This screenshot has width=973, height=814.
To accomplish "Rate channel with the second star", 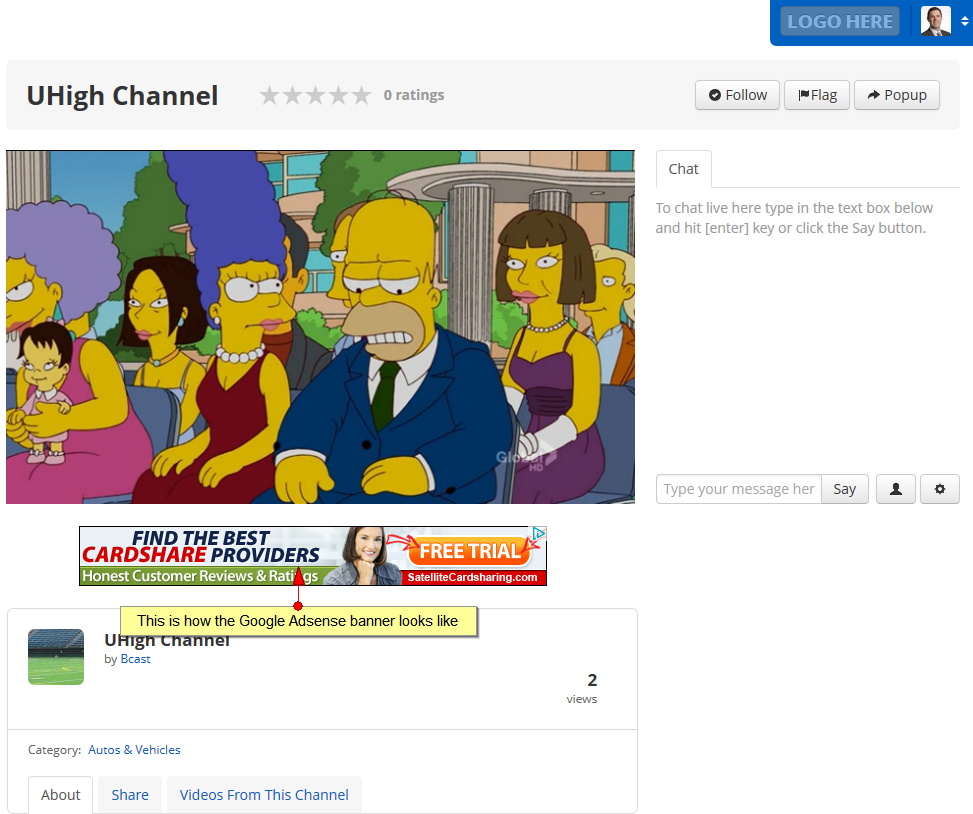I will pos(292,96).
